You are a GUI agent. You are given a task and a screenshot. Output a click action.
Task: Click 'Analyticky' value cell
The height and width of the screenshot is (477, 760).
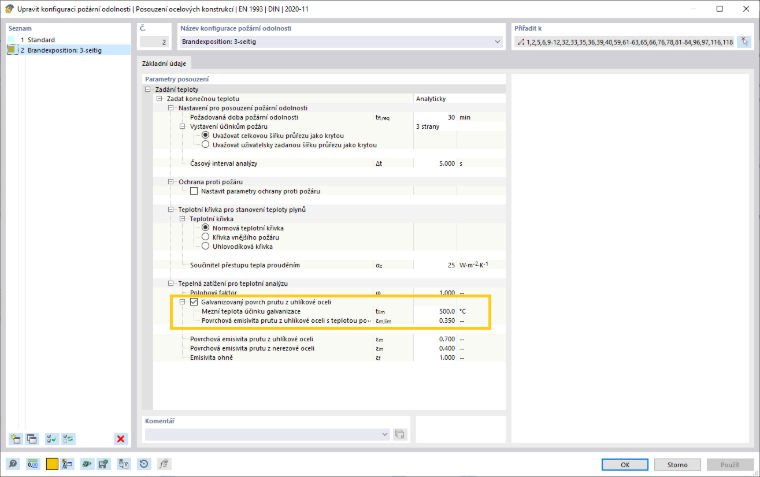pyautogui.click(x=459, y=98)
